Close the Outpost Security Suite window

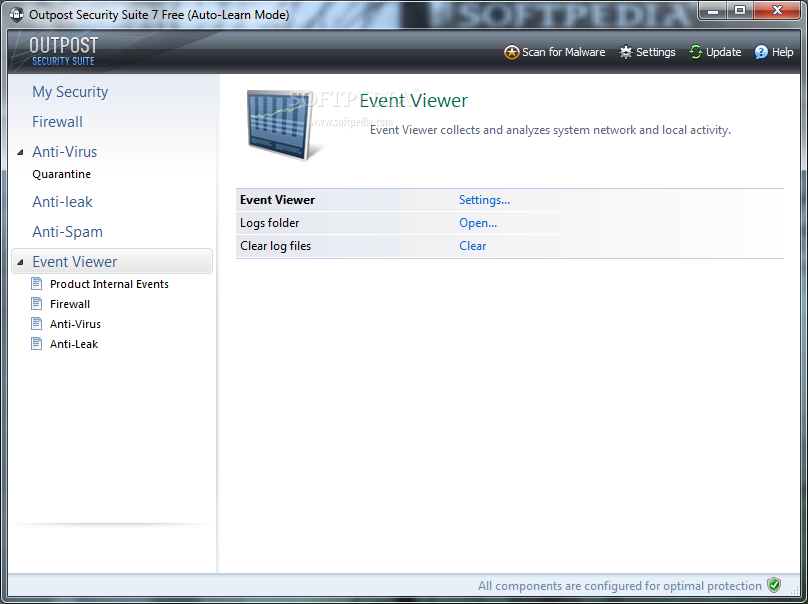point(778,10)
